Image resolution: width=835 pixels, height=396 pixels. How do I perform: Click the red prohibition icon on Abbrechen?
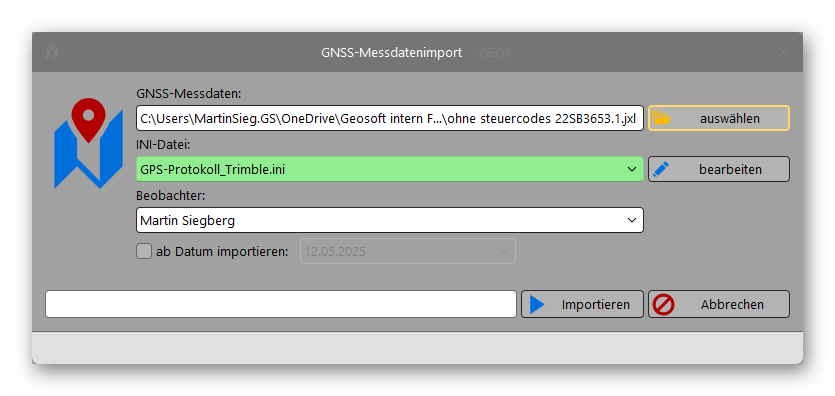pos(665,304)
